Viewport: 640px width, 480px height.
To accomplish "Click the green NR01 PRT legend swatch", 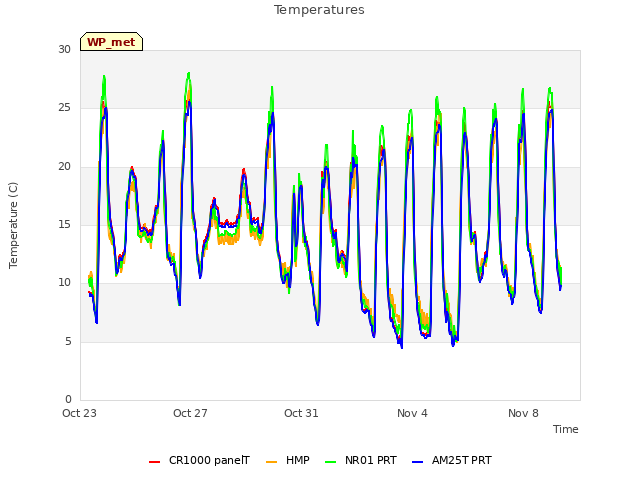I will (331, 461).
